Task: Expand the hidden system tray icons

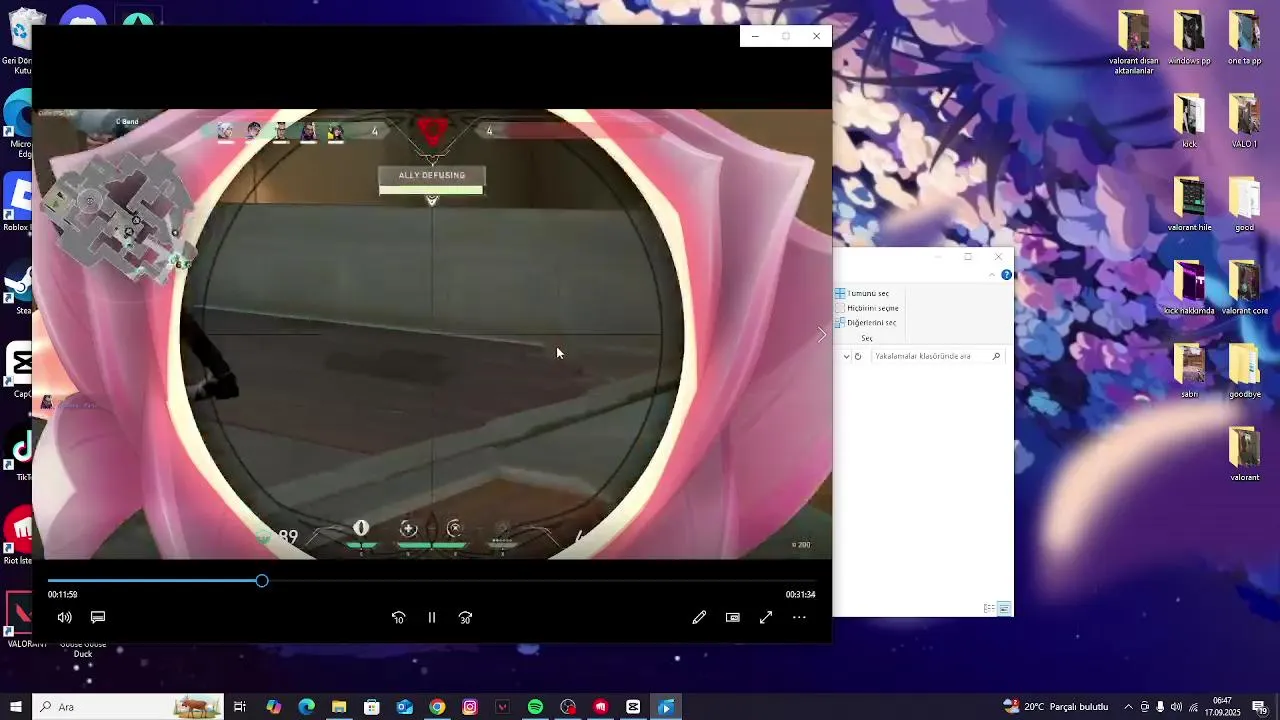Action: [x=1129, y=707]
